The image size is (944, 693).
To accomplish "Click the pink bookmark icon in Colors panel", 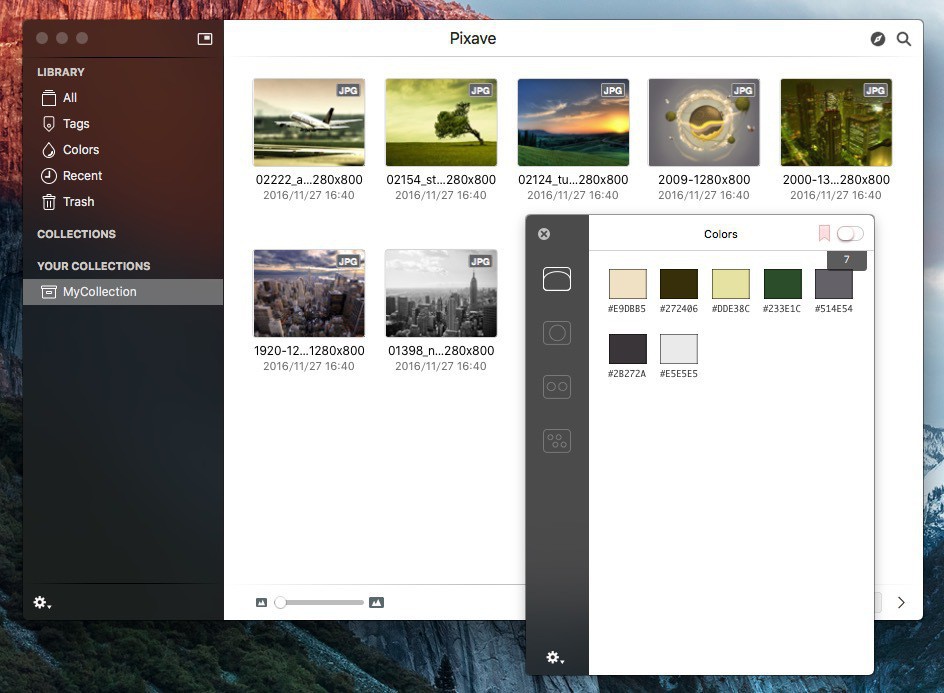I will pyautogui.click(x=824, y=233).
